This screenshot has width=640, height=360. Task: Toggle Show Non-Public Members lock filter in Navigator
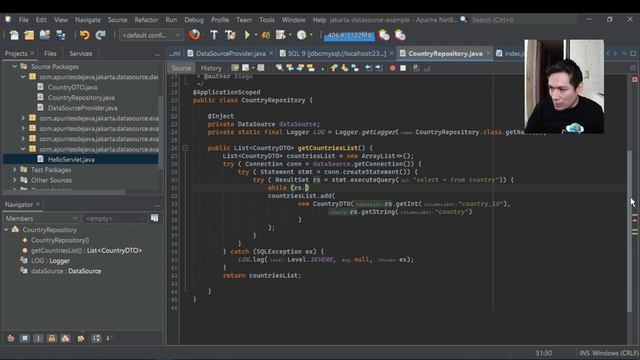52,338
